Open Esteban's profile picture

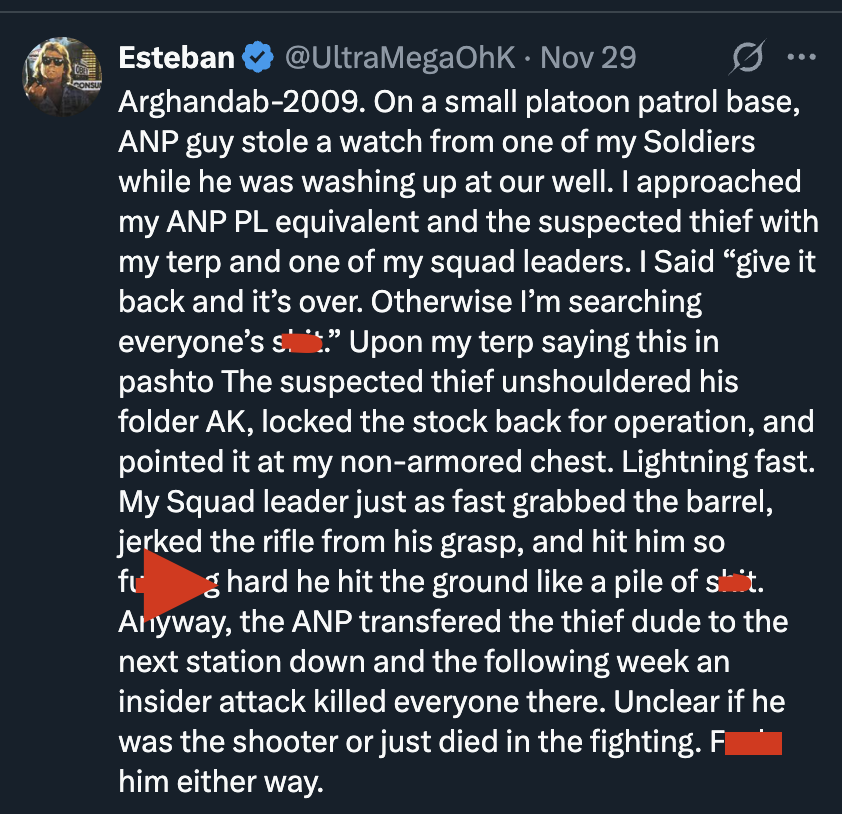[x=62, y=79]
